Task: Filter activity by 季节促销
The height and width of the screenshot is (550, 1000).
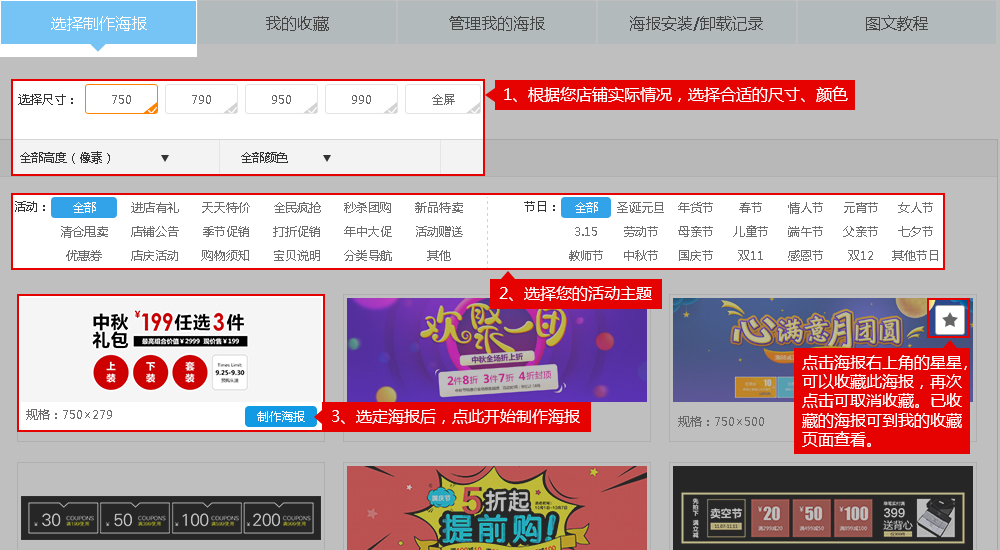Action: pyautogui.click(x=226, y=232)
